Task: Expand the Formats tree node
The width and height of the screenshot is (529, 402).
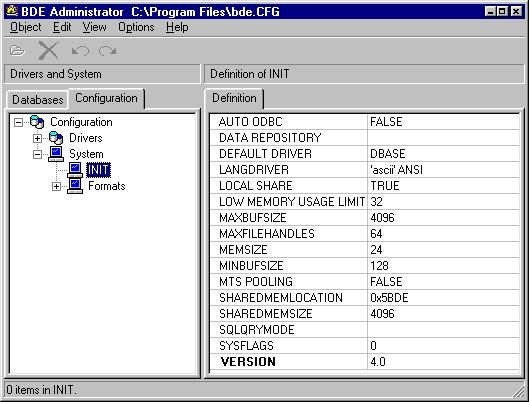Action: pyautogui.click(x=56, y=186)
